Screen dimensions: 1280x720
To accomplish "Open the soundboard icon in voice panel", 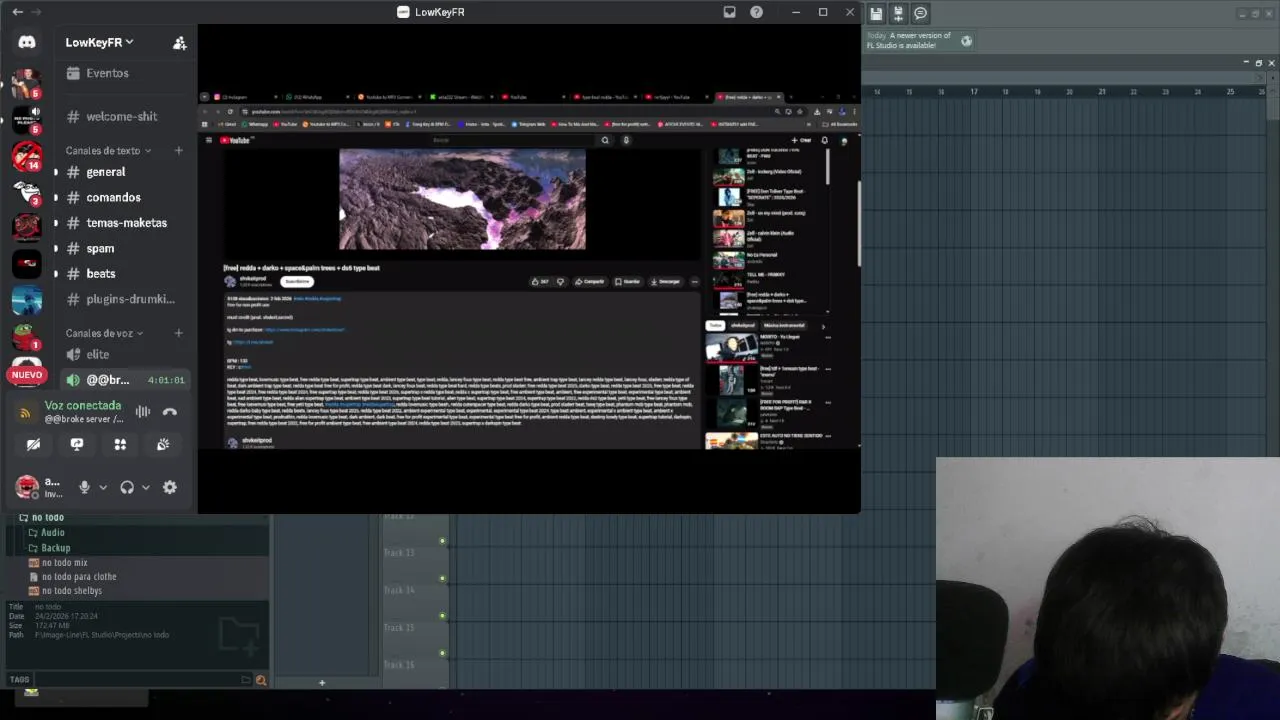I will [x=163, y=445].
